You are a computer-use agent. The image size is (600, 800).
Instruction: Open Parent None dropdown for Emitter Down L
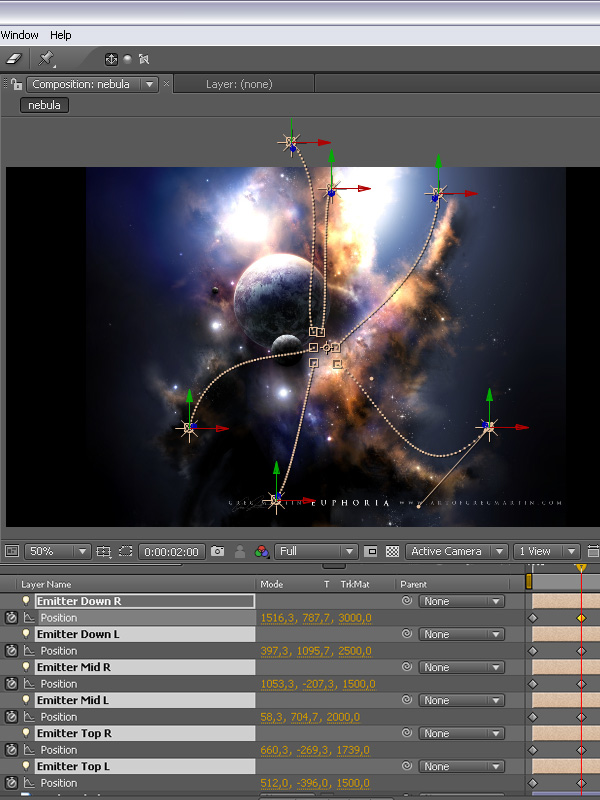coord(462,634)
